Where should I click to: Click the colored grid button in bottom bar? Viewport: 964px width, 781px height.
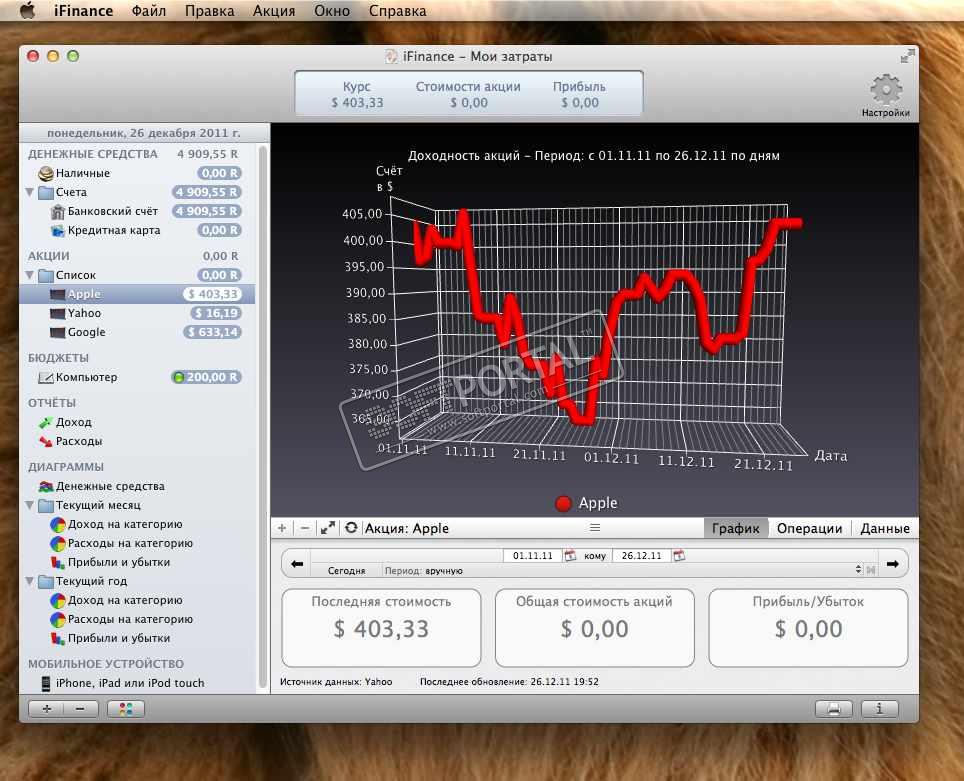[126, 709]
